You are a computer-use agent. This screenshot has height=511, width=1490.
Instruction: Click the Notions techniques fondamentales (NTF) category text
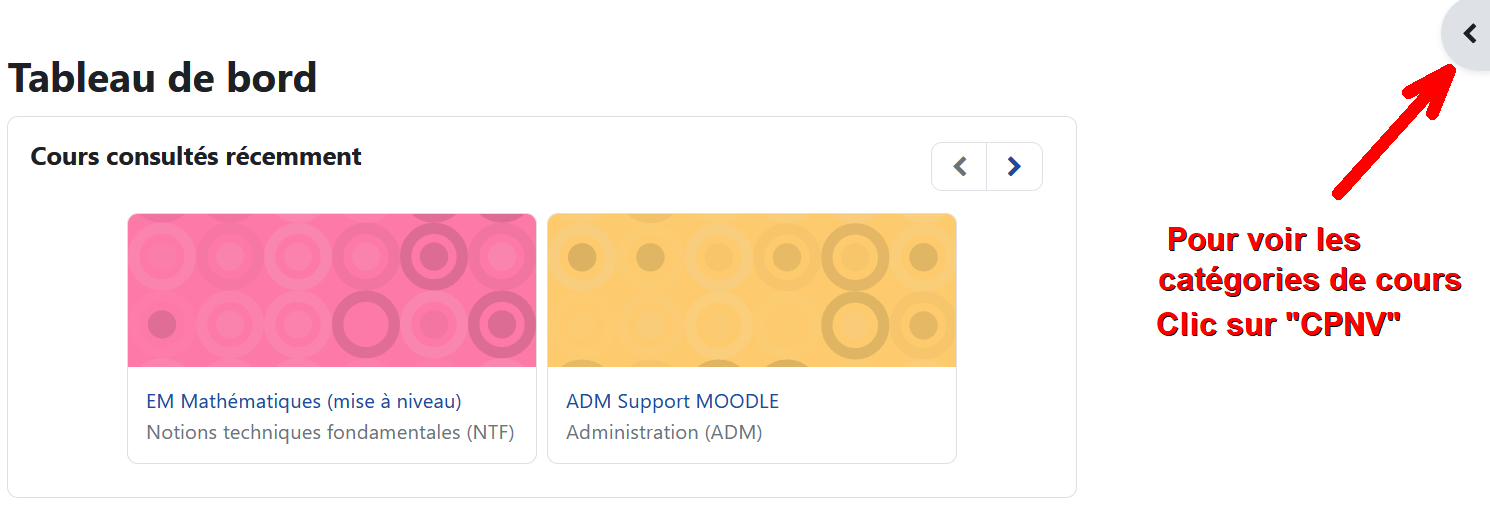click(x=330, y=432)
